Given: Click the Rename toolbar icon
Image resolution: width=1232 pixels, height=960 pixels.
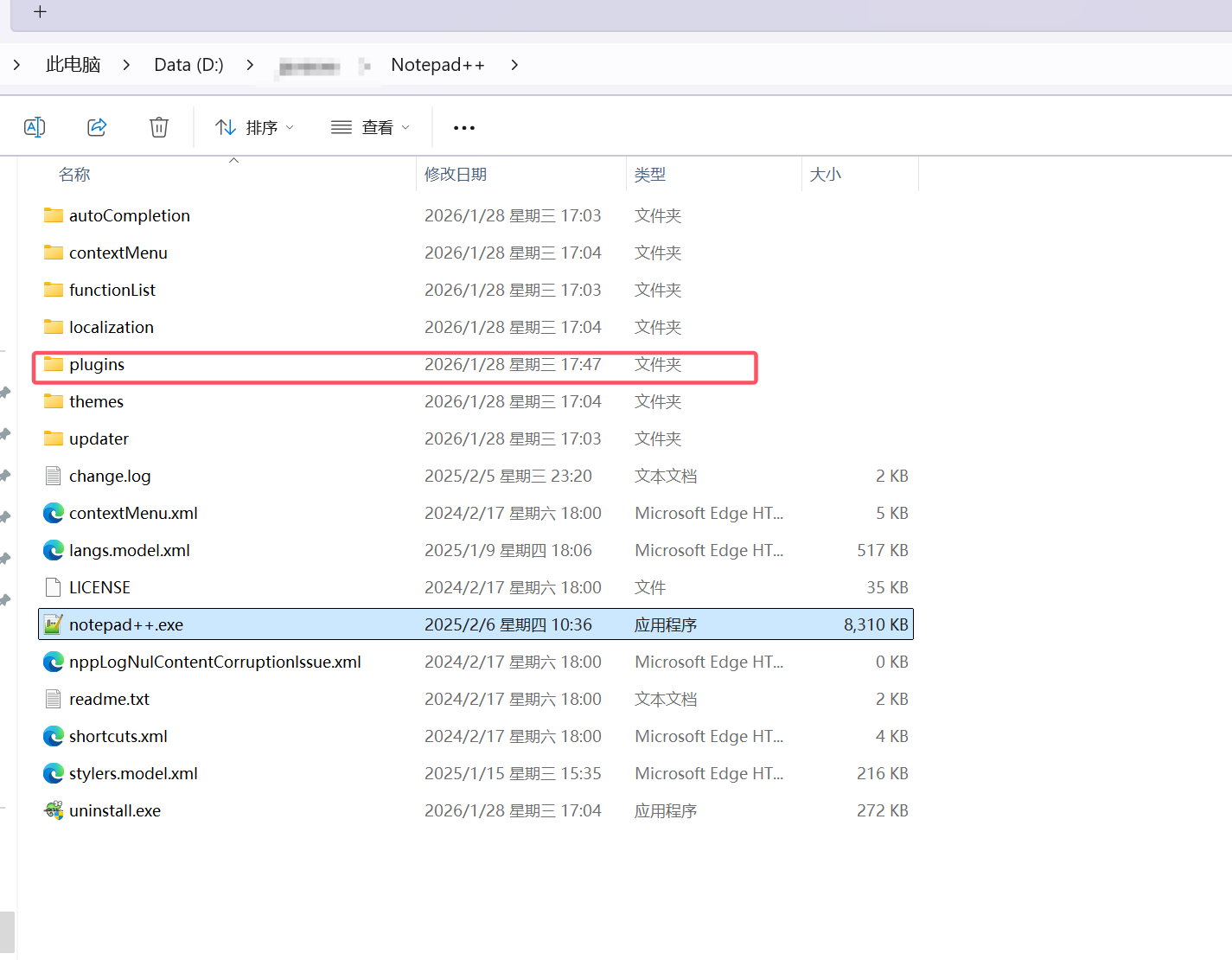Looking at the screenshot, I should tap(35, 127).
